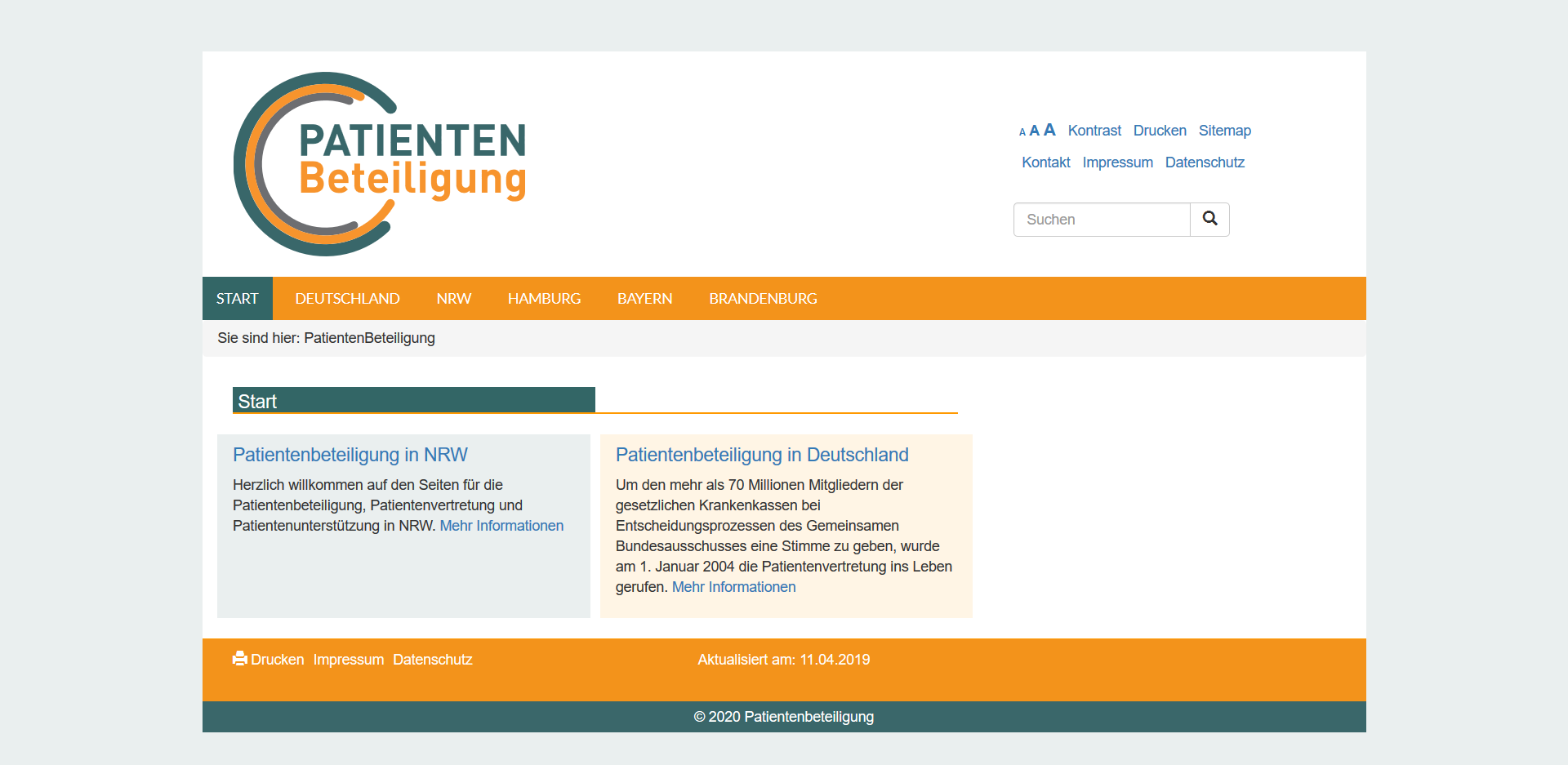Screen dimensions: 1568x765
Task: Select the largest font size A
Action: tap(1049, 130)
